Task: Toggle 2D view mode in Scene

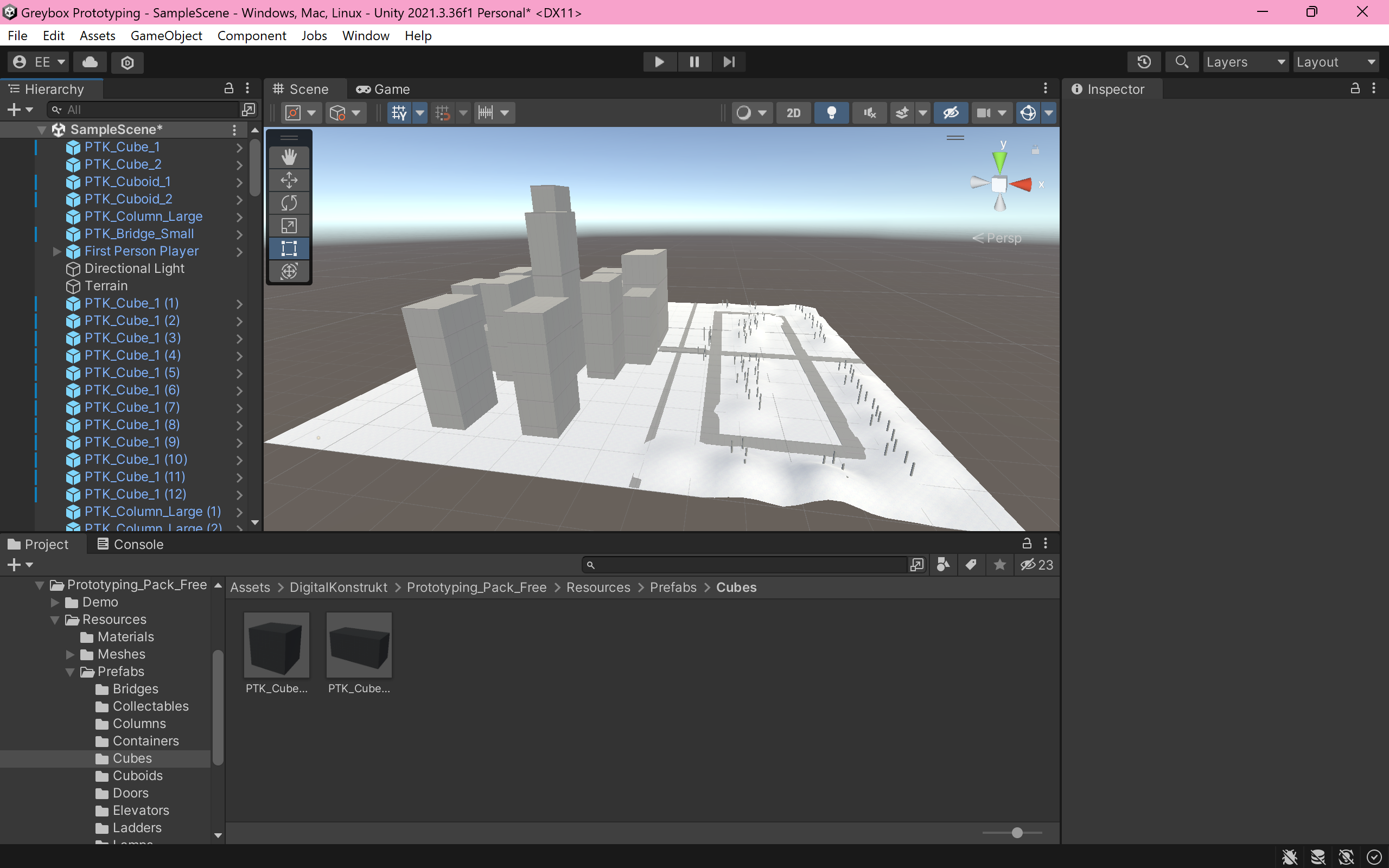Action: tap(793, 112)
